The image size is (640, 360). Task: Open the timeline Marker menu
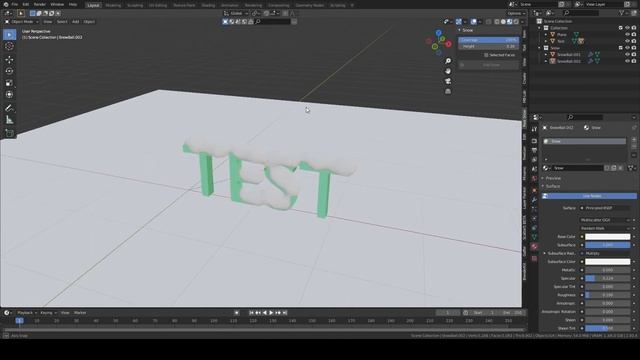pyautogui.click(x=80, y=313)
